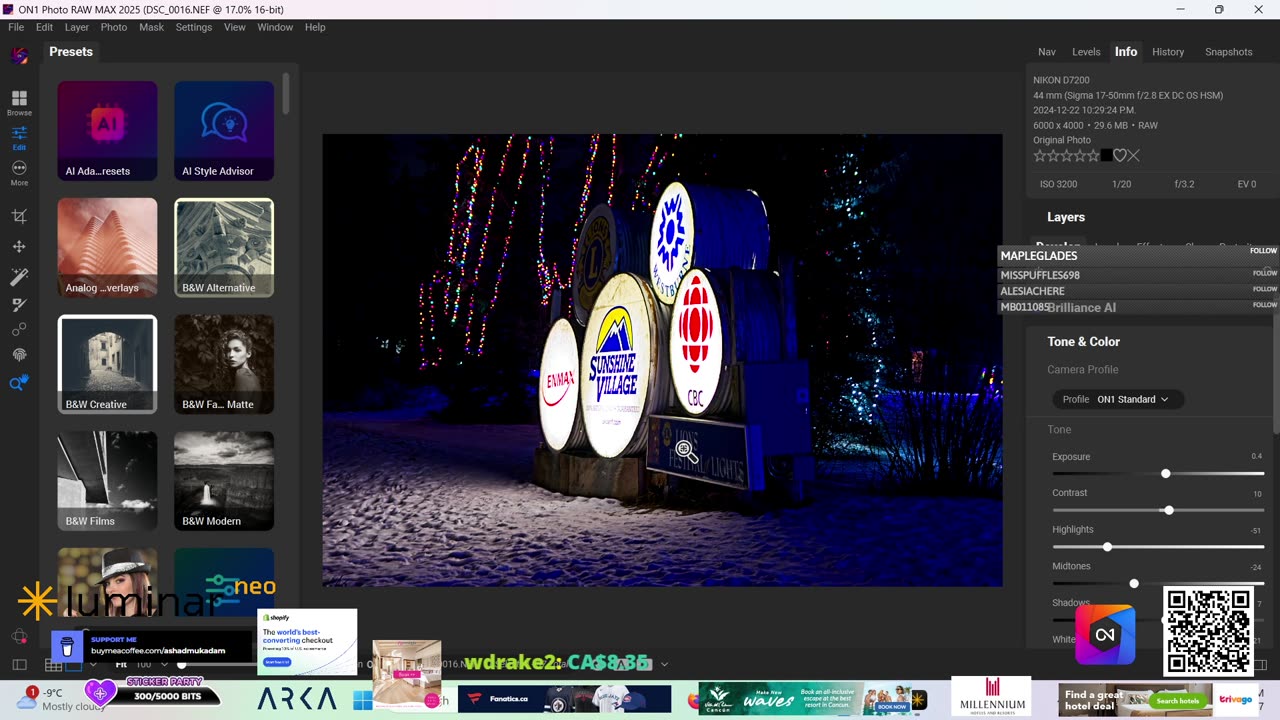Click the Tone & Color section heading

tap(1083, 342)
